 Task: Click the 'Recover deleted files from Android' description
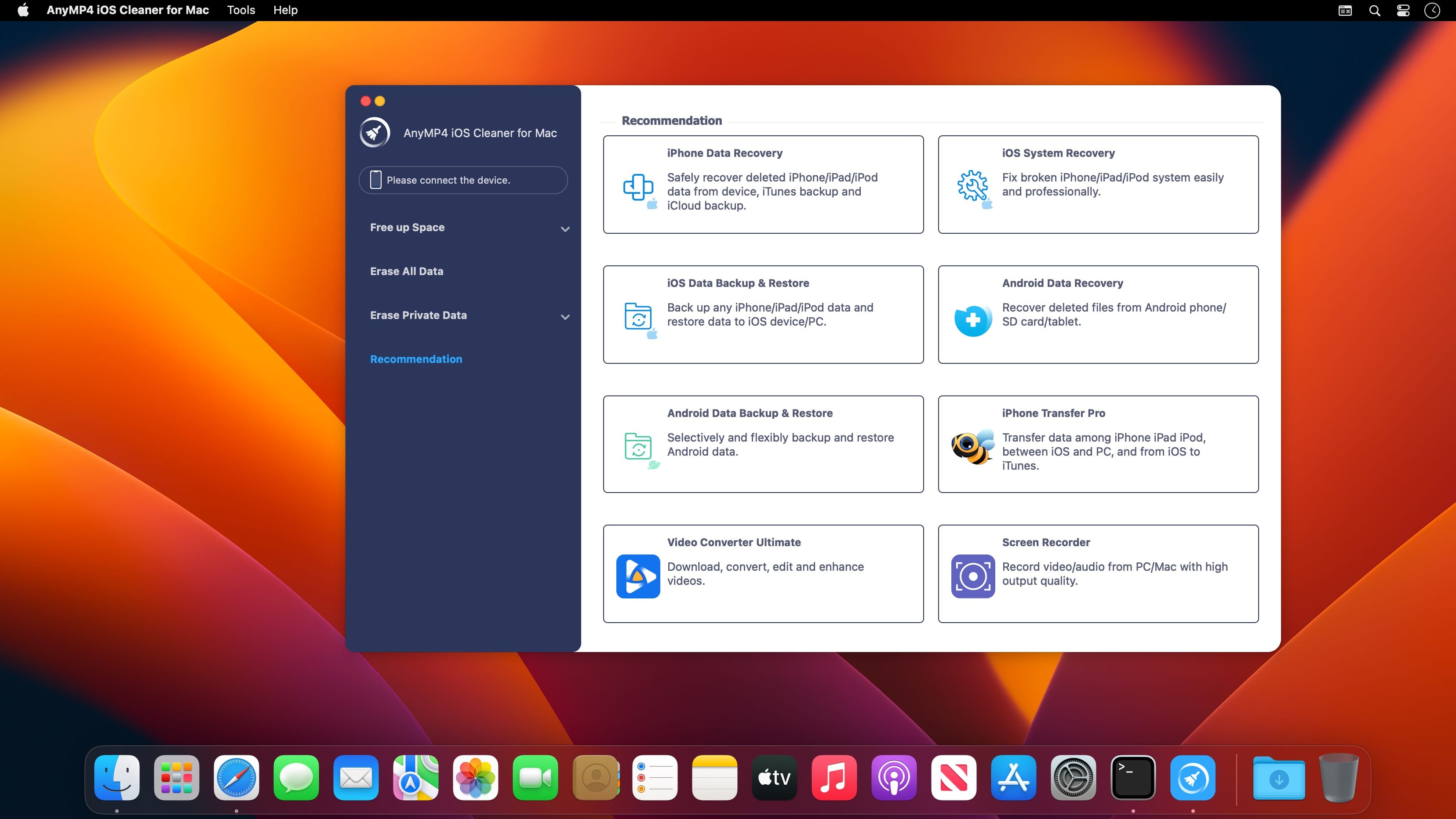pyautogui.click(x=1114, y=314)
